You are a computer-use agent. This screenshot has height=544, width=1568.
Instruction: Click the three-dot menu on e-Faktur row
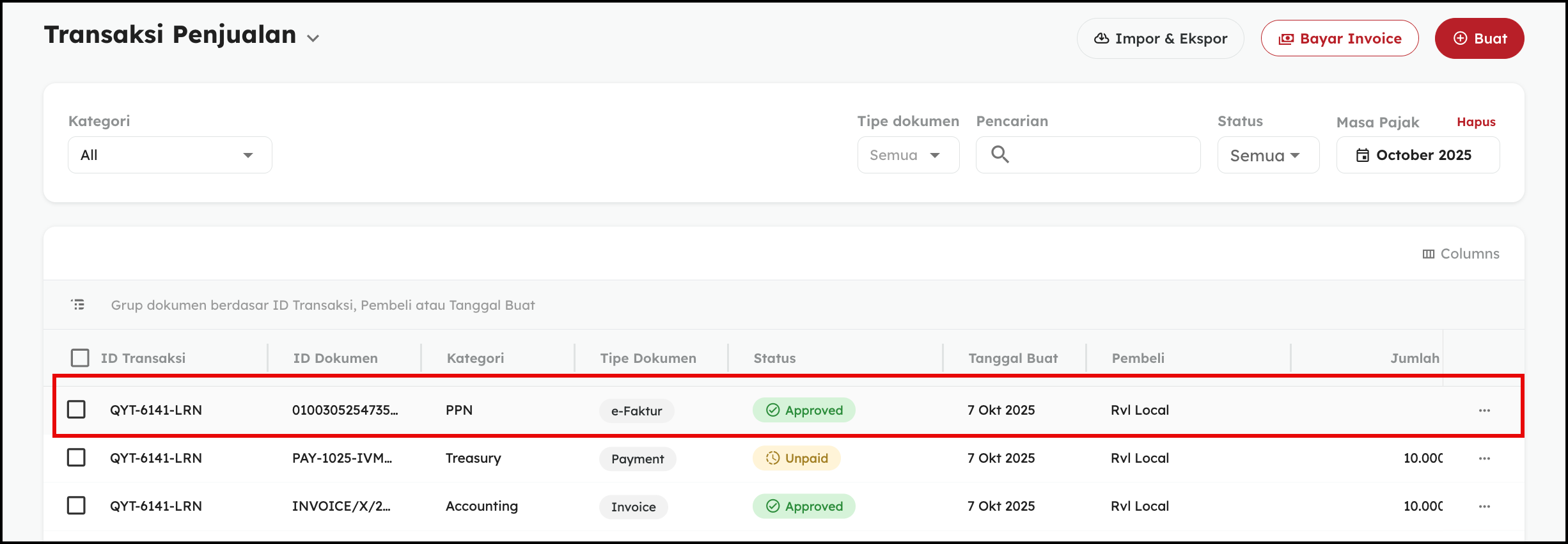(1484, 410)
